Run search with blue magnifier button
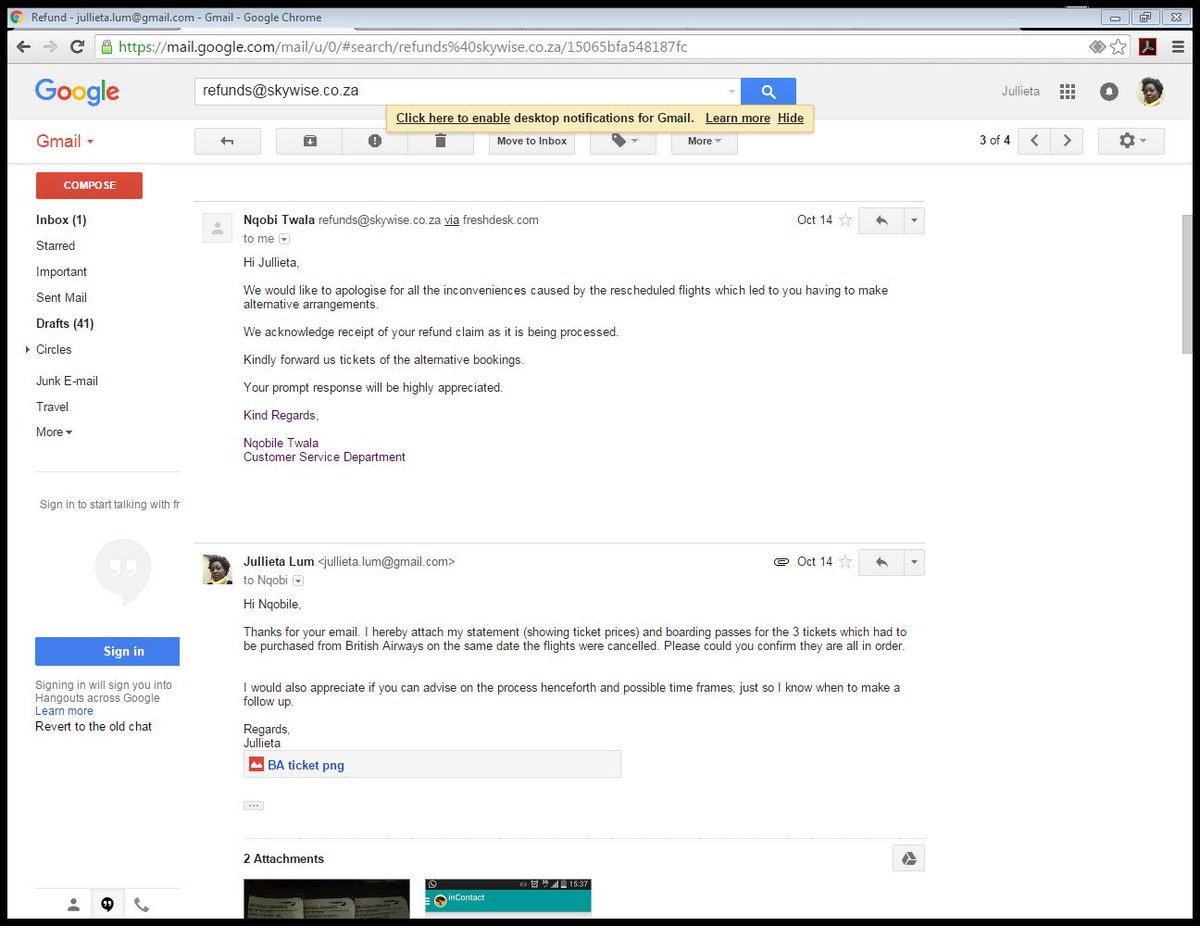The image size is (1200, 926). [x=768, y=91]
